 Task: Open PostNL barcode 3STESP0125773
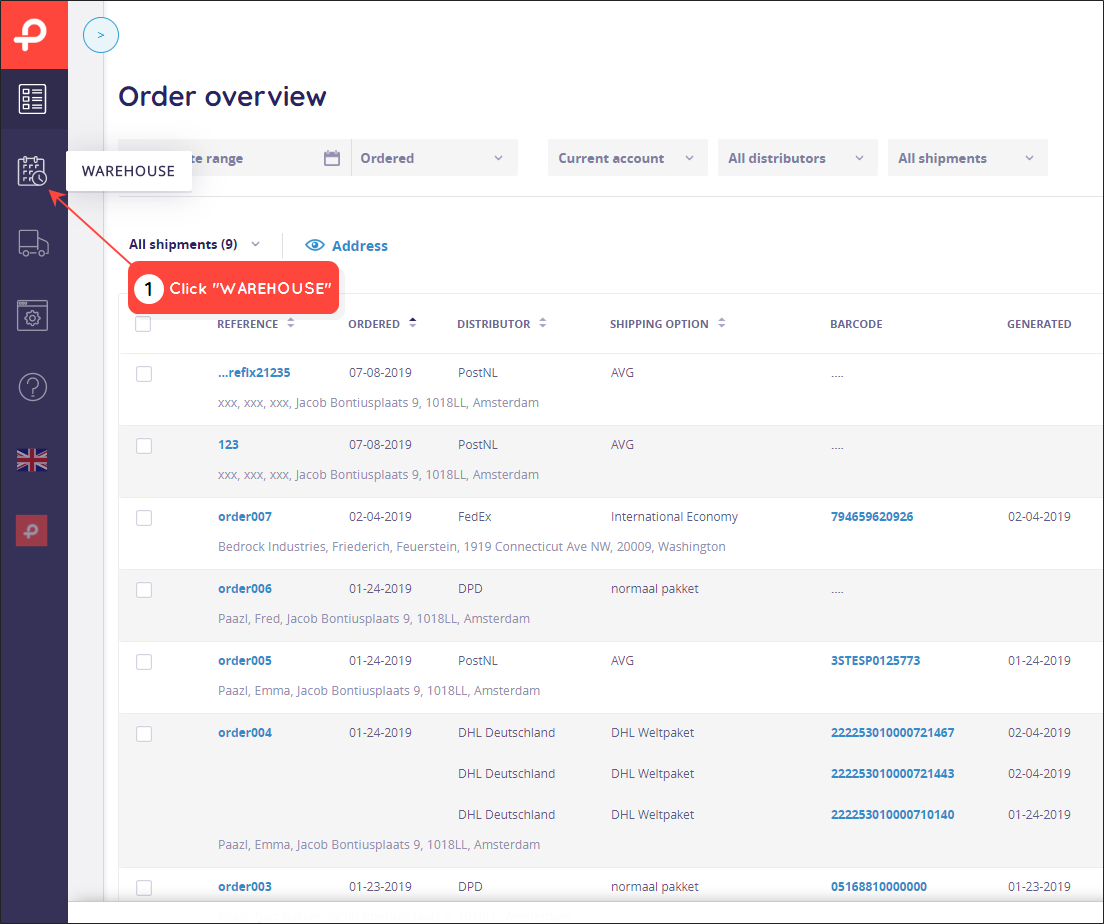click(875, 661)
